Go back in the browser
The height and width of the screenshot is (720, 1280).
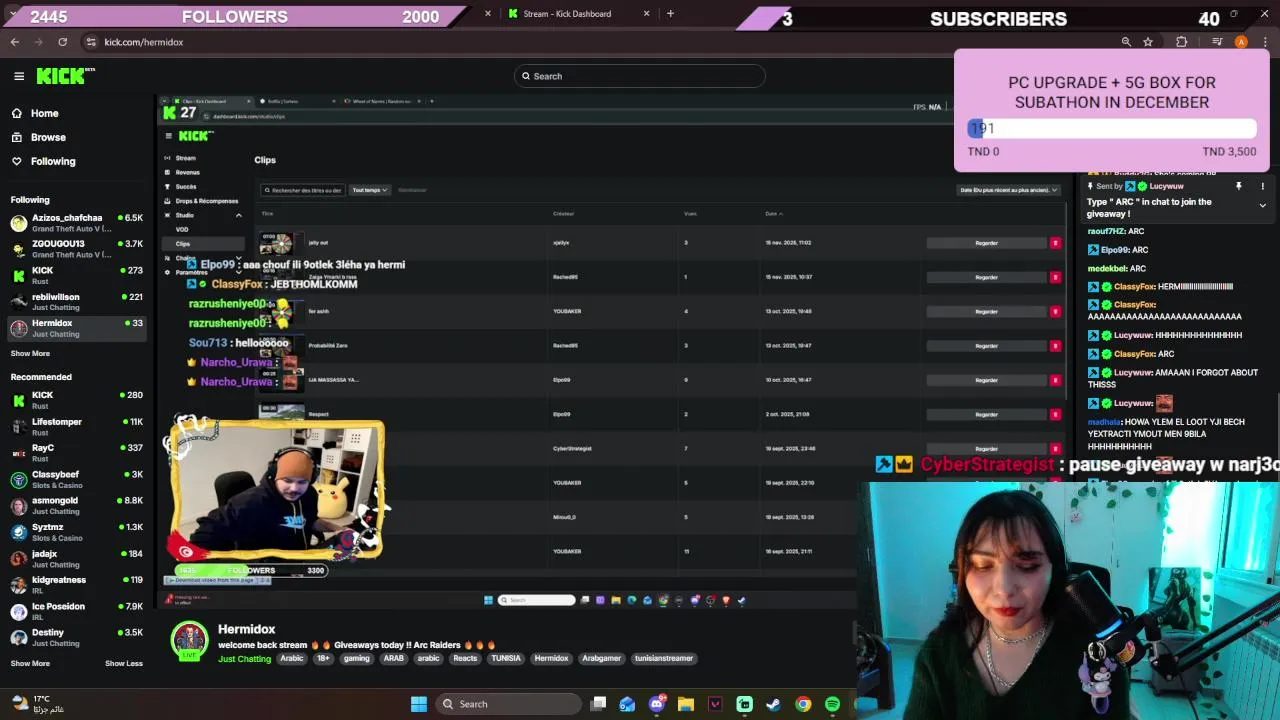tap(15, 42)
